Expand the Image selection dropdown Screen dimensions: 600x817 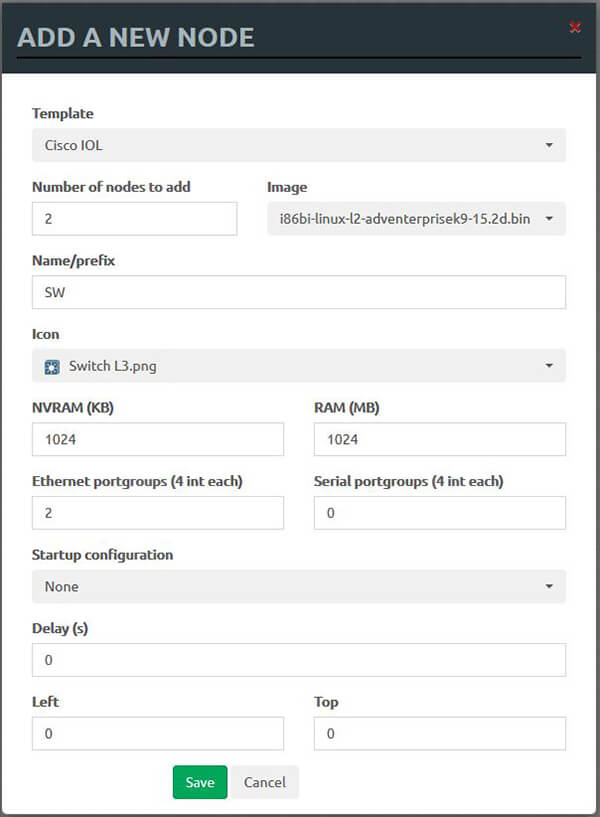click(x=416, y=219)
